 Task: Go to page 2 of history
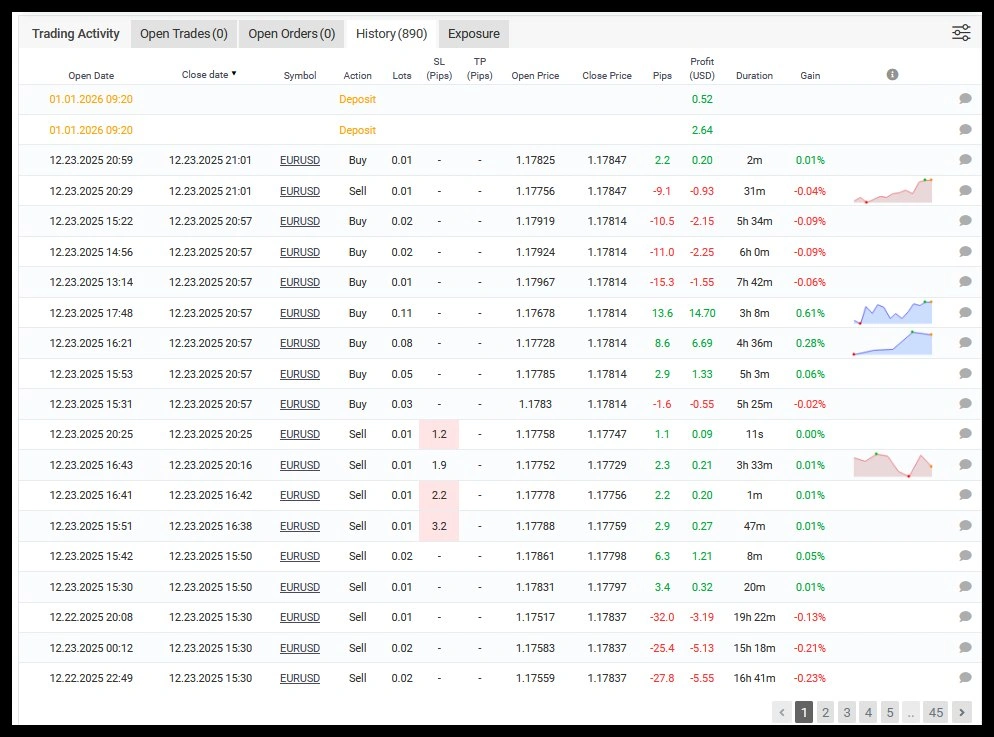click(x=825, y=712)
